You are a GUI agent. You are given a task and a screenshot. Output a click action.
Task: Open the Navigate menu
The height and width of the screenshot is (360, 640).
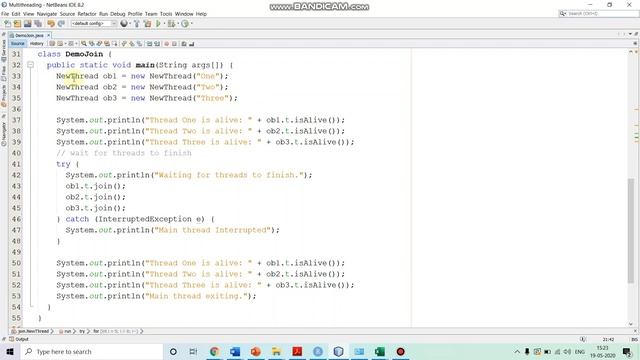click(x=47, y=14)
